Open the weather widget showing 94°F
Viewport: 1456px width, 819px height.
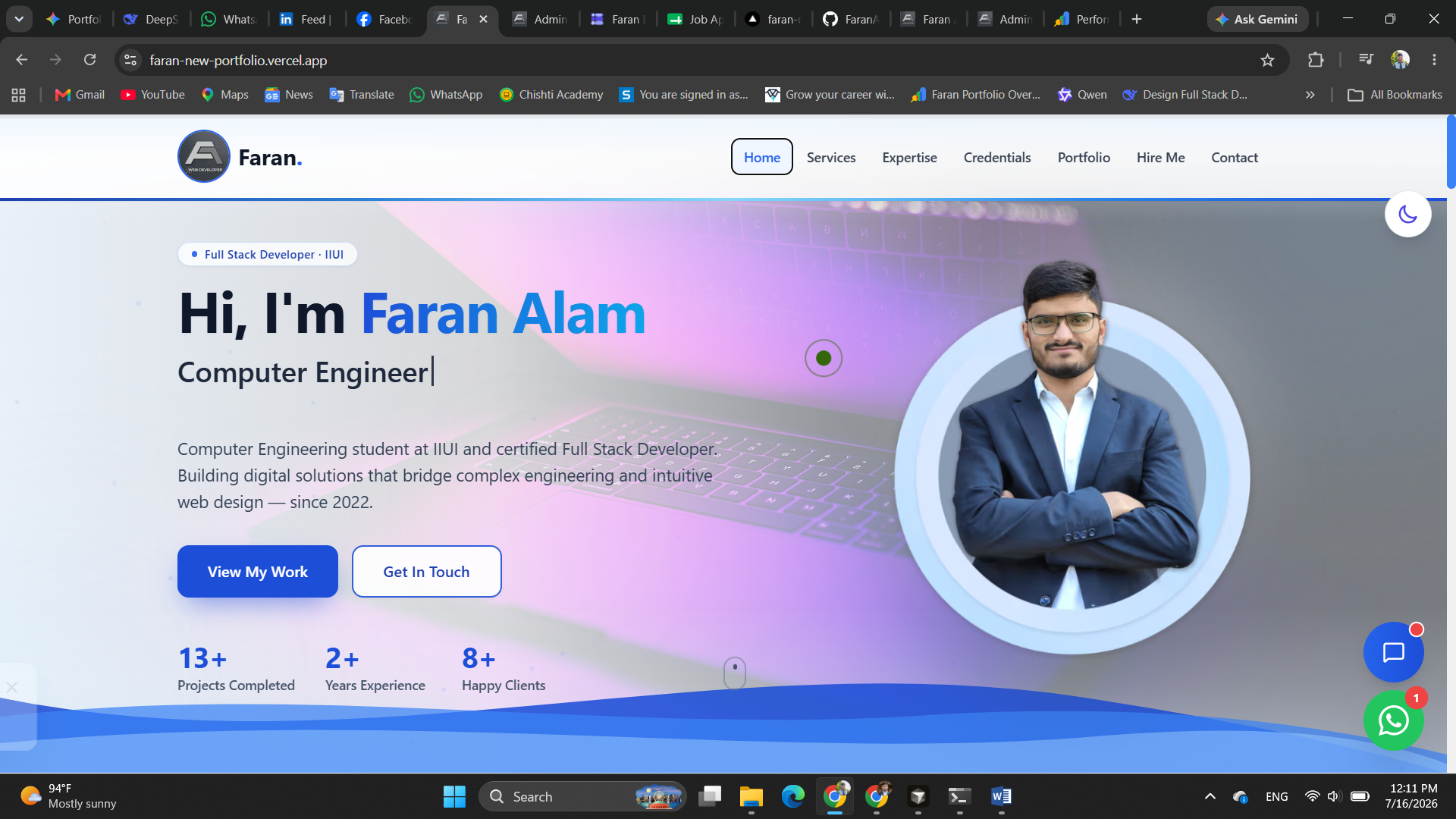[x=68, y=796]
